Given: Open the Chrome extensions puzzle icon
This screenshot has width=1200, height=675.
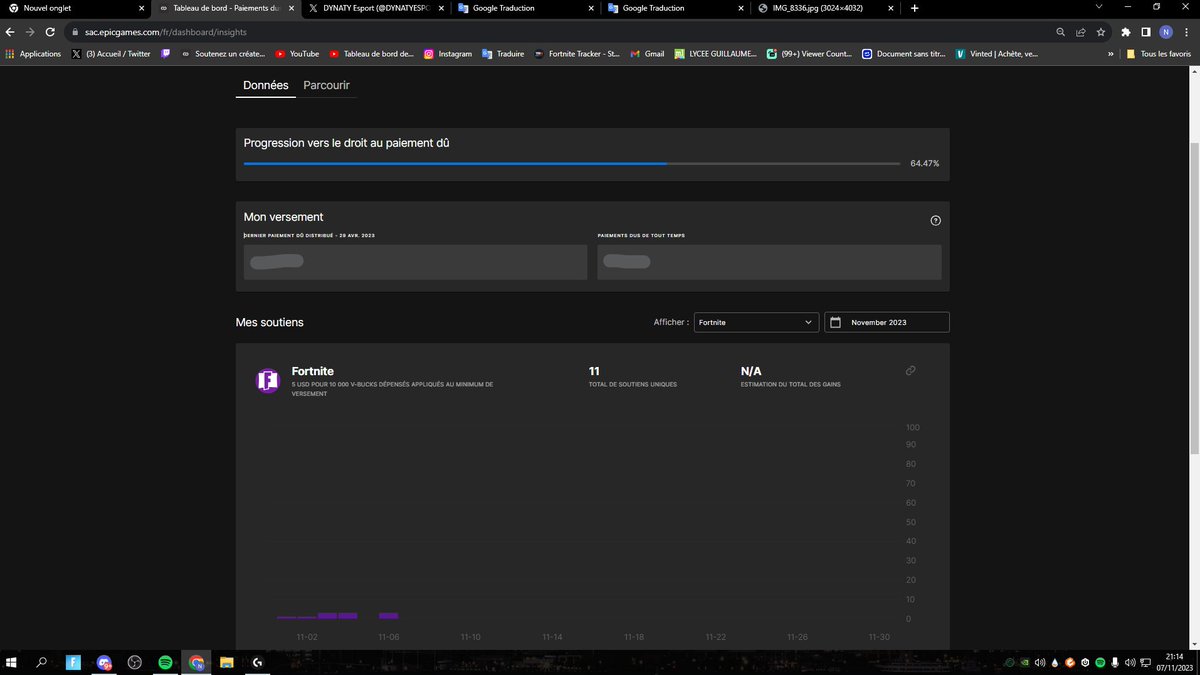Looking at the screenshot, I should (x=1127, y=32).
